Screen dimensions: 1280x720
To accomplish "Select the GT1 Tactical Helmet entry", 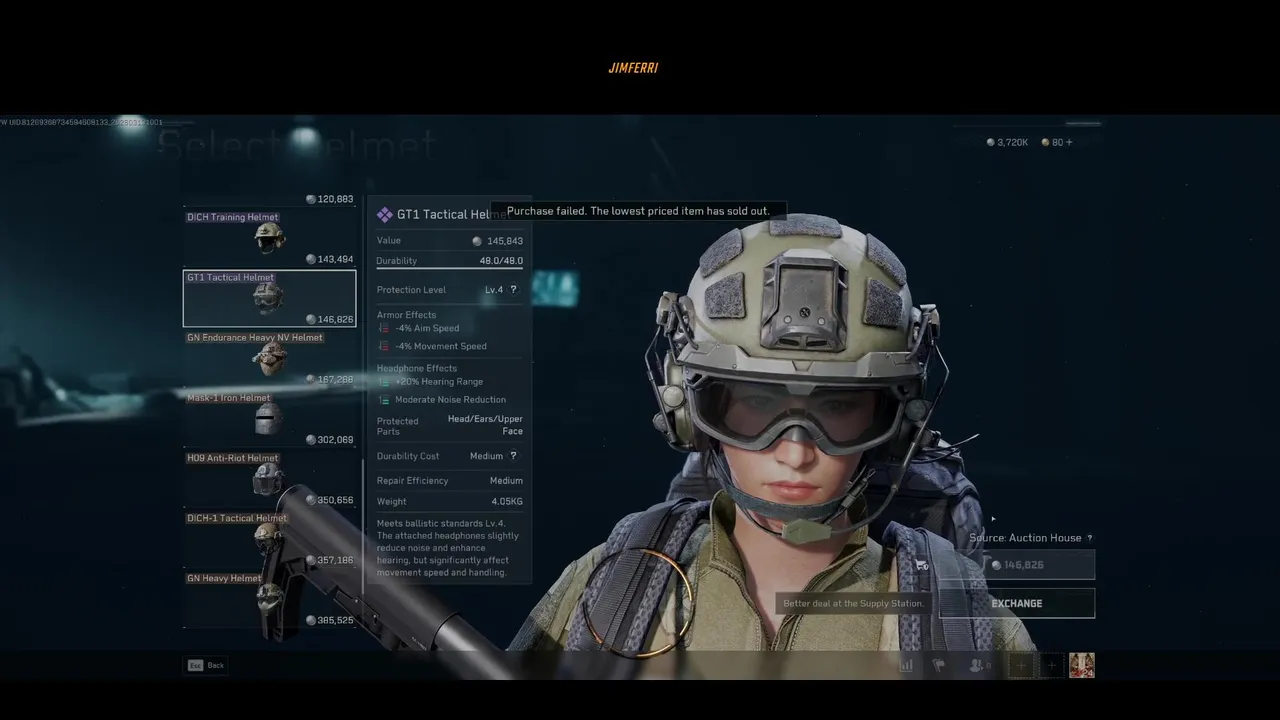I will click(x=269, y=298).
